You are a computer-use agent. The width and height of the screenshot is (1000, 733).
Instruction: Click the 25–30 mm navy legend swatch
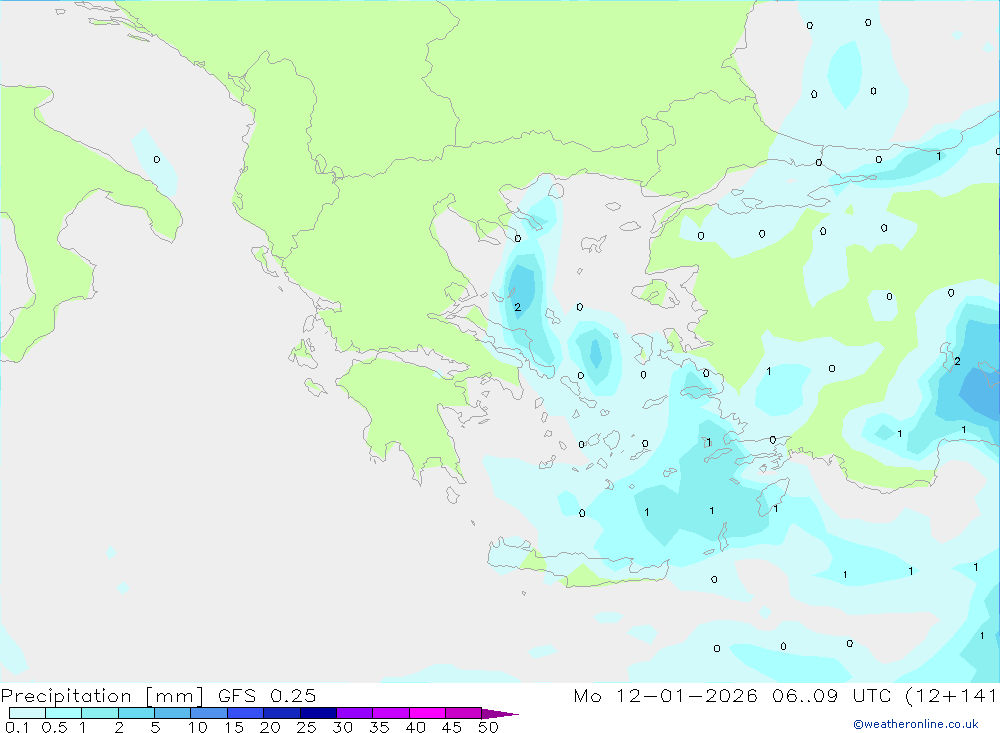click(318, 713)
